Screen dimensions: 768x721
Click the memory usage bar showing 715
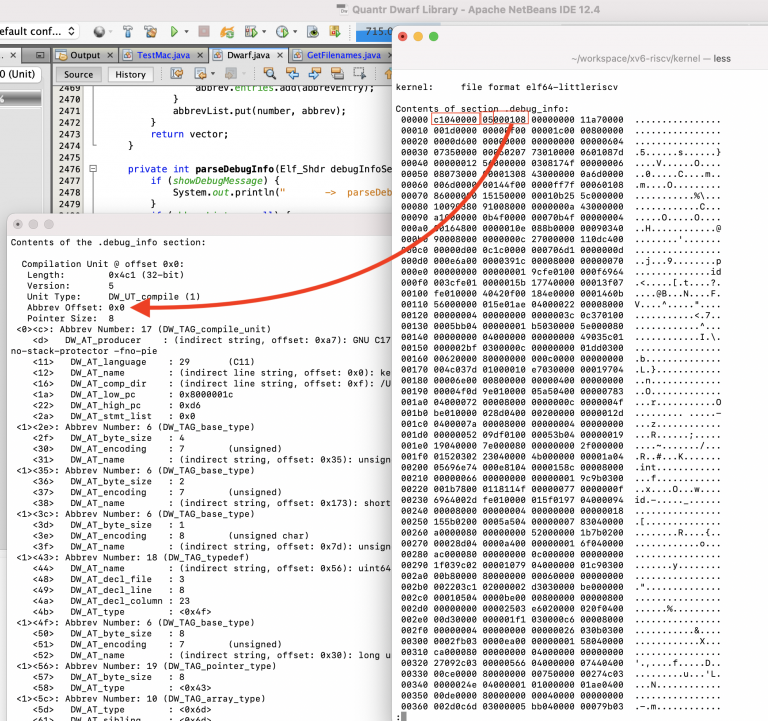click(374, 32)
